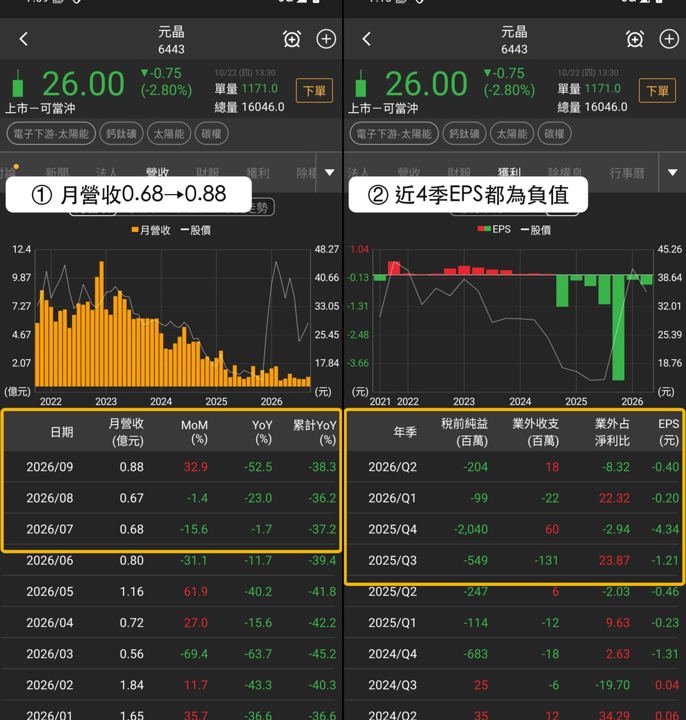Toggle EPS legend on right chart
The image size is (686, 720).
(x=494, y=229)
